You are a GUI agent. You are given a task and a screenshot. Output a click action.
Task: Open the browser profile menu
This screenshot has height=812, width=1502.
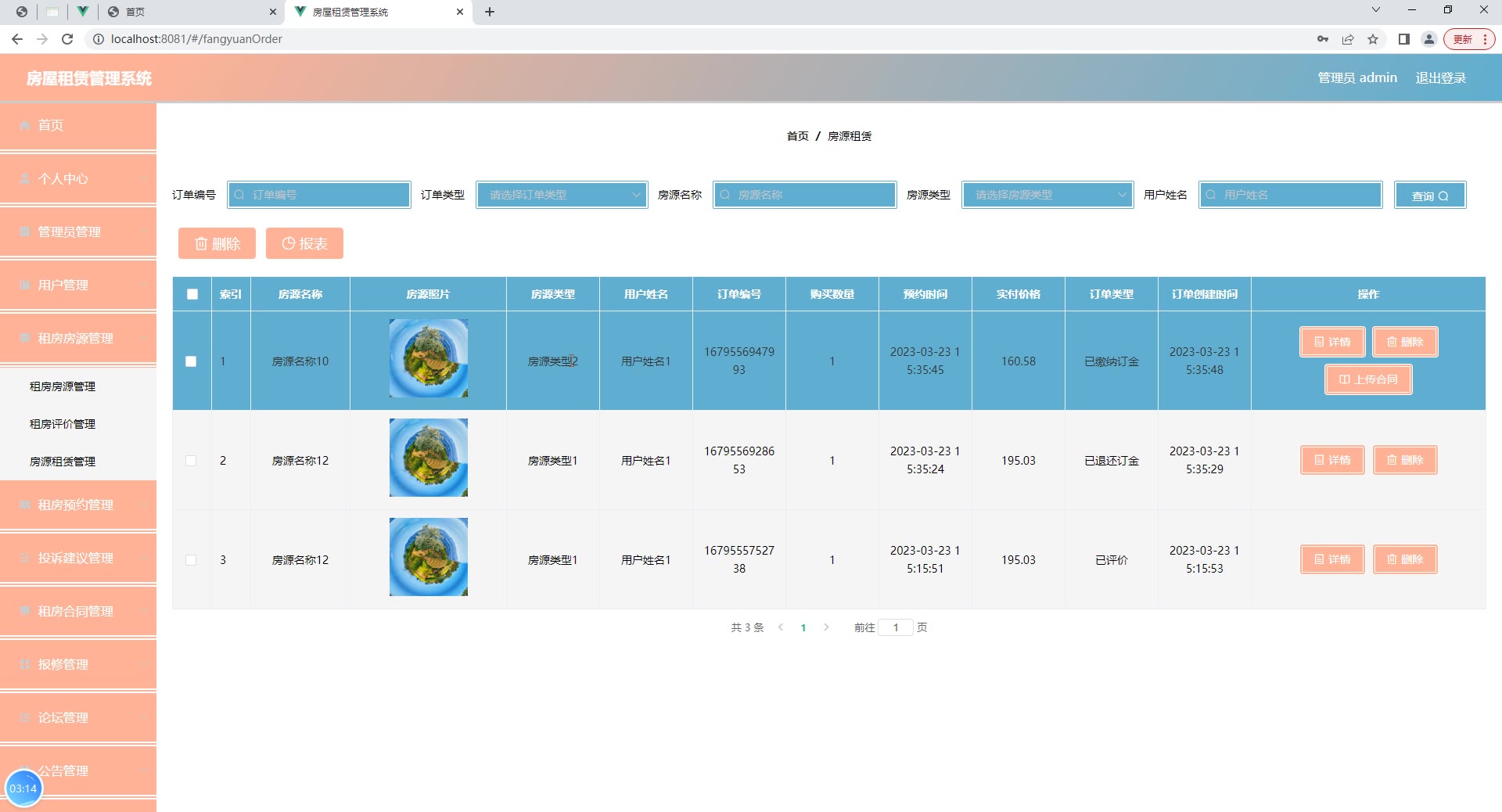(1429, 39)
